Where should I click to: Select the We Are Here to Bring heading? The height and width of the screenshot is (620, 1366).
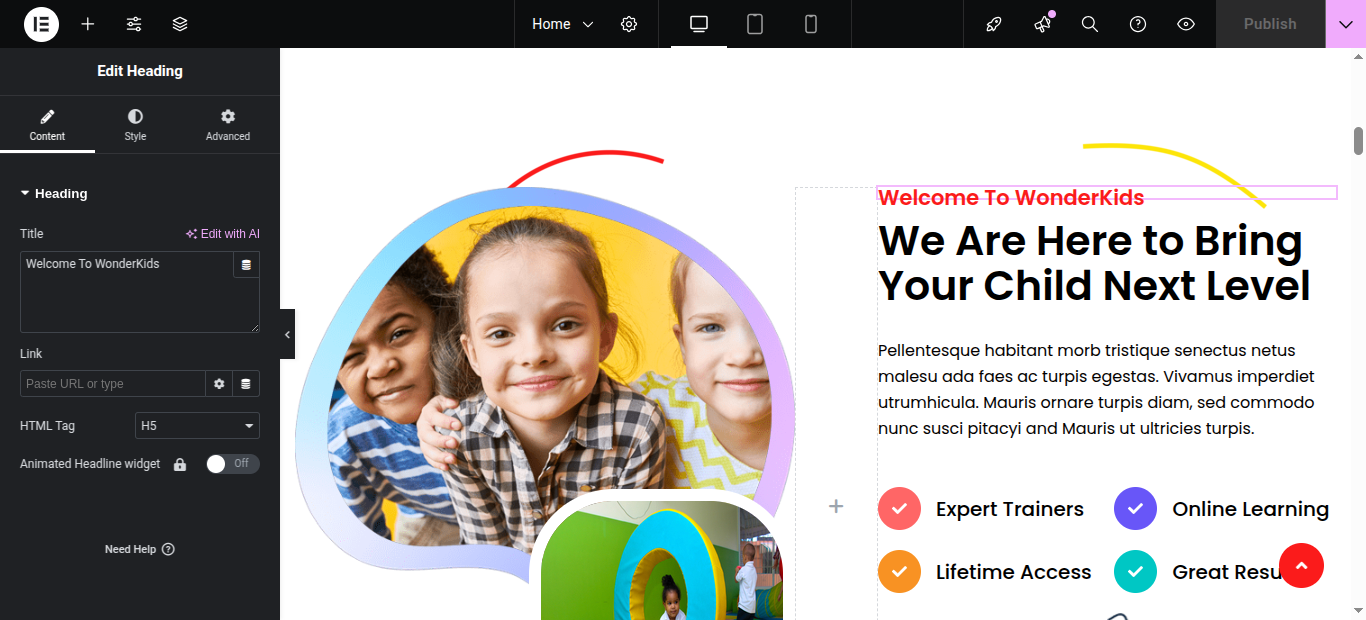pos(1094,263)
